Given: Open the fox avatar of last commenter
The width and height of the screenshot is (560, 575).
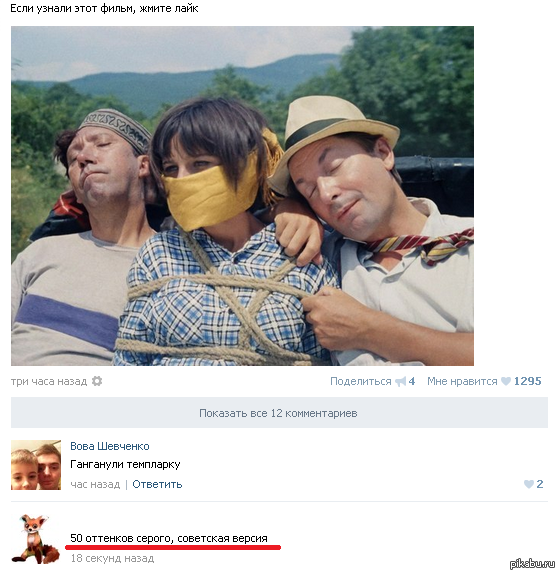Looking at the screenshot, I should click(x=36, y=539).
